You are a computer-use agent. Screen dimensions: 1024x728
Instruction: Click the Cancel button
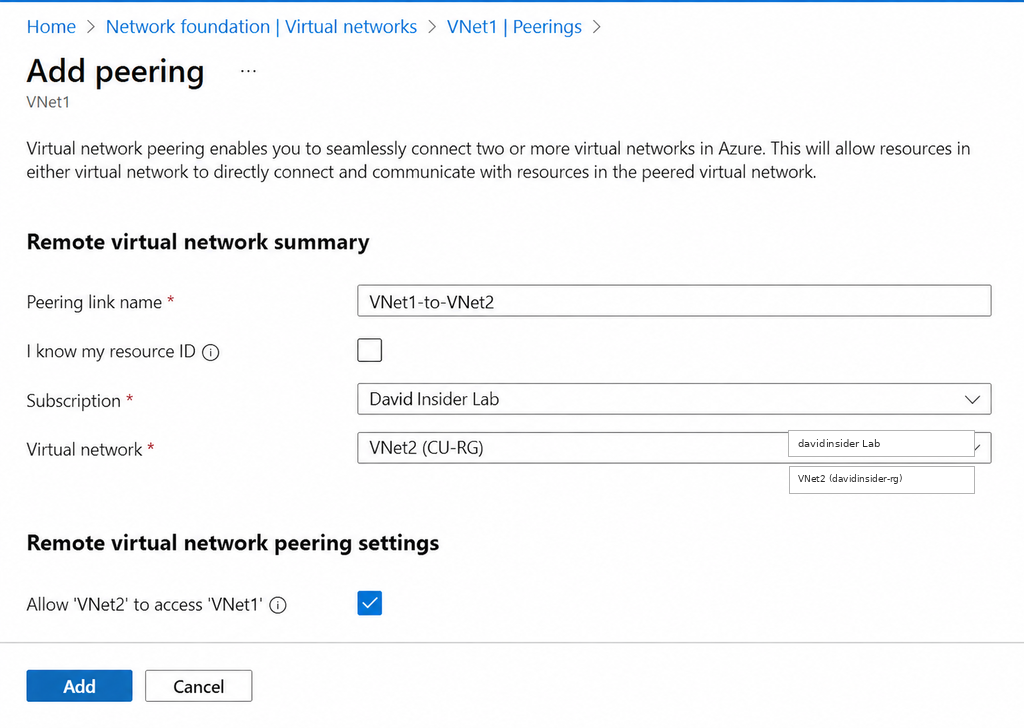(199, 686)
